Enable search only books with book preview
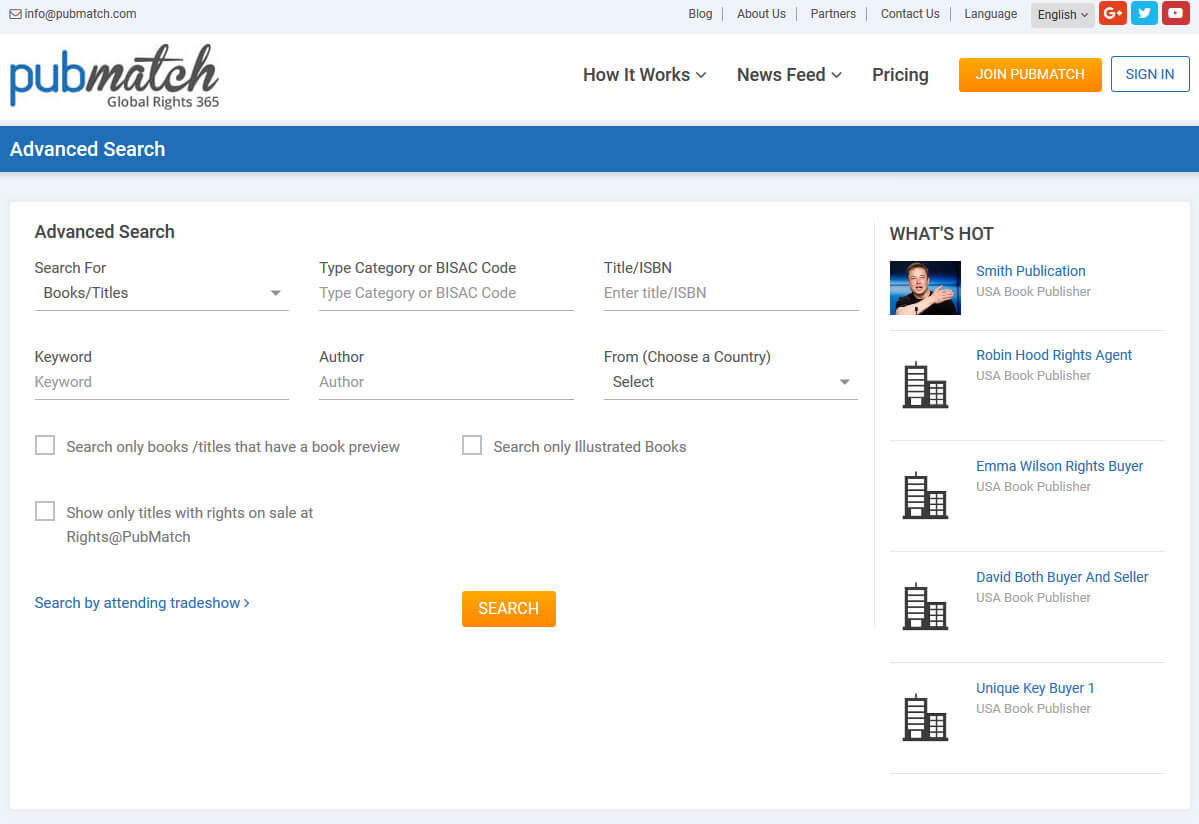The width and height of the screenshot is (1199, 824). (45, 446)
